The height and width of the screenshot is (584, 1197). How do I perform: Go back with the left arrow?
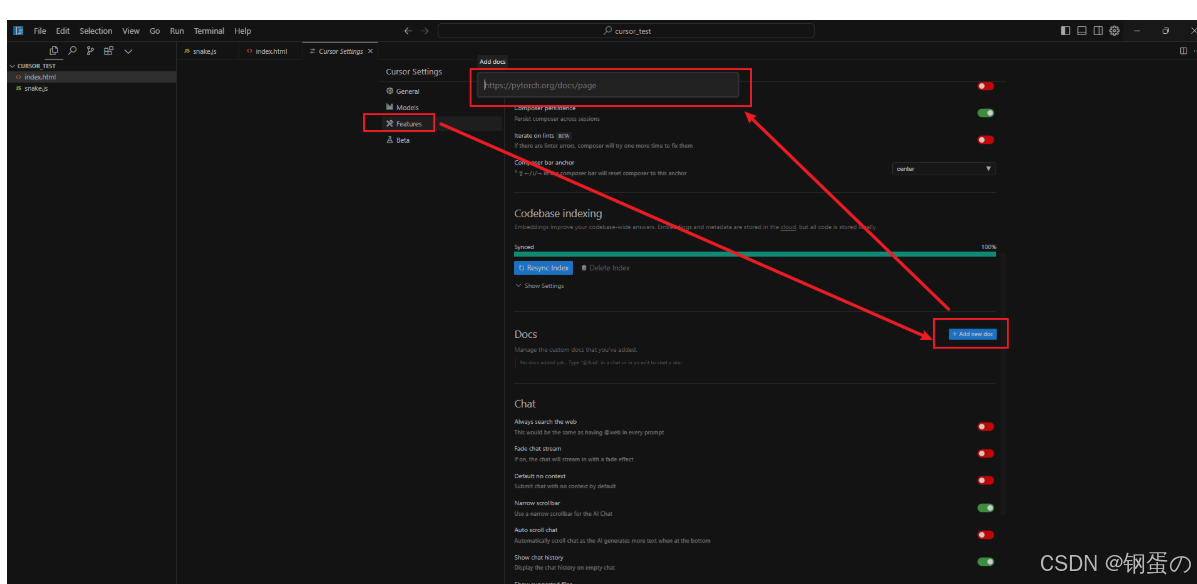pyautogui.click(x=408, y=31)
